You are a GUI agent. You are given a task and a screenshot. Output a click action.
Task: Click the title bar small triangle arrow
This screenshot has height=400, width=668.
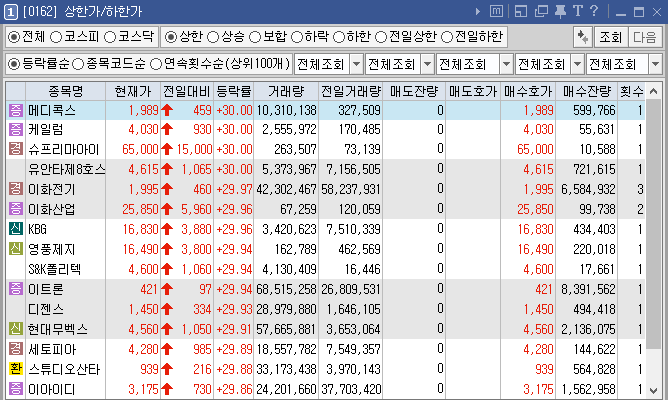tap(478, 12)
